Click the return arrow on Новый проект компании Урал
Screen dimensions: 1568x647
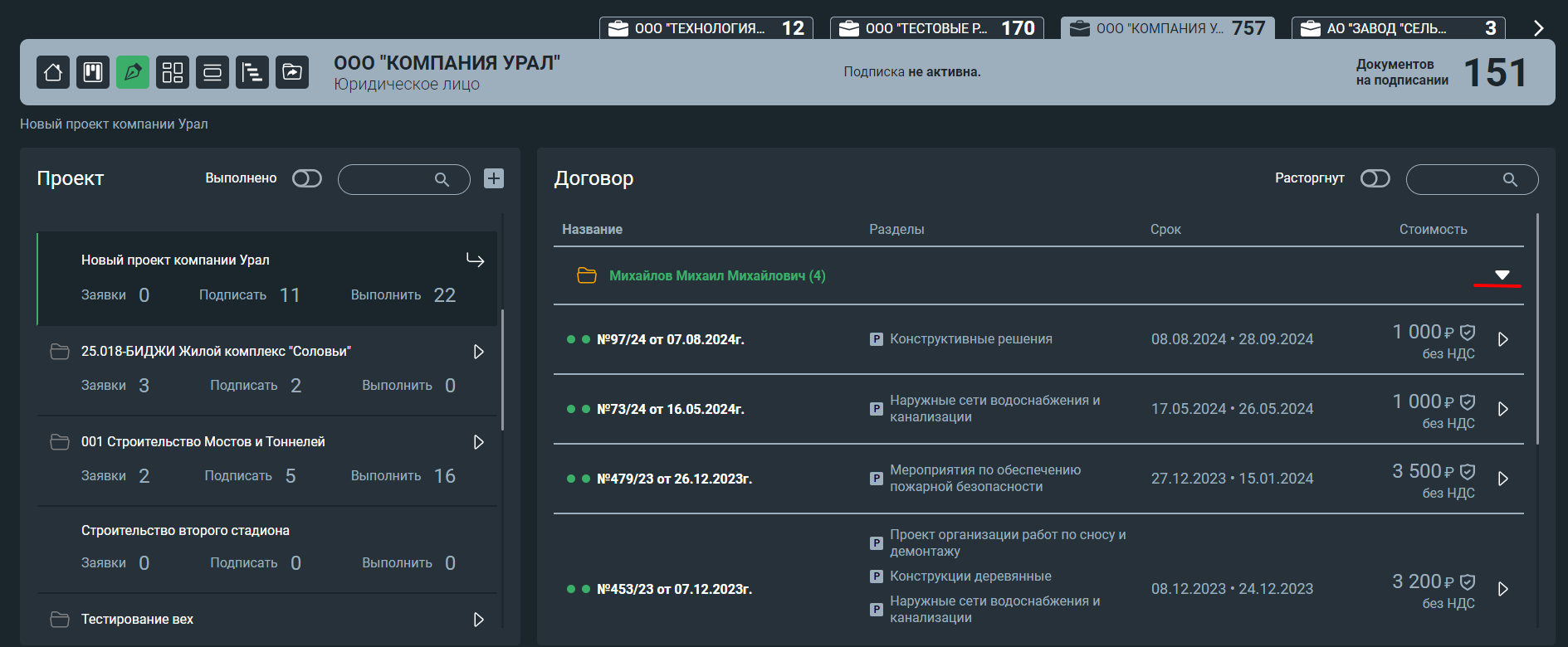[475, 260]
